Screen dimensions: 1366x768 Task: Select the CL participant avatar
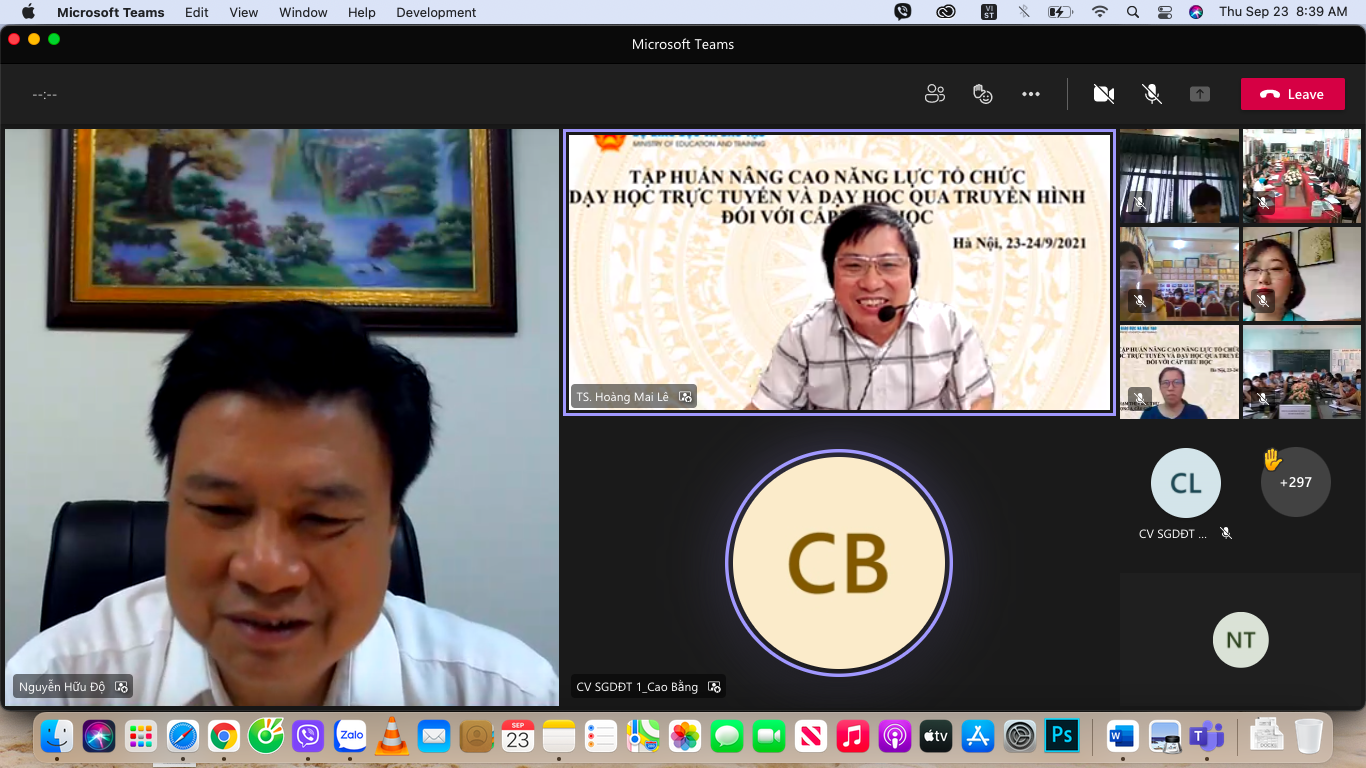[x=1185, y=484]
